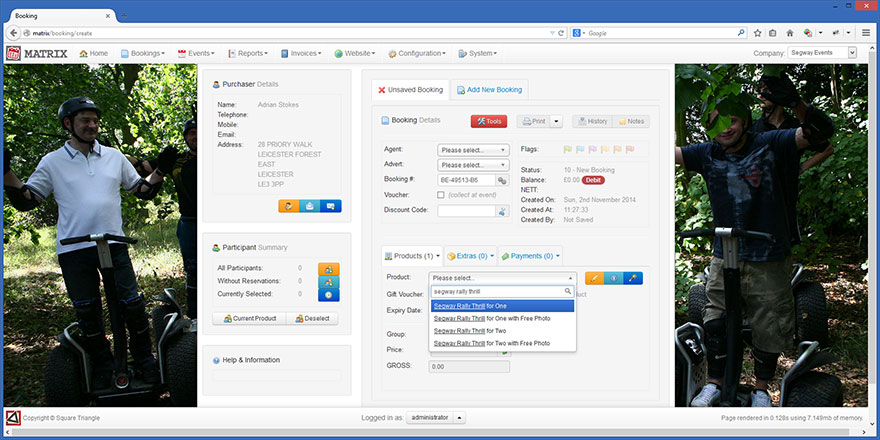Click the Current Product button

250,318
